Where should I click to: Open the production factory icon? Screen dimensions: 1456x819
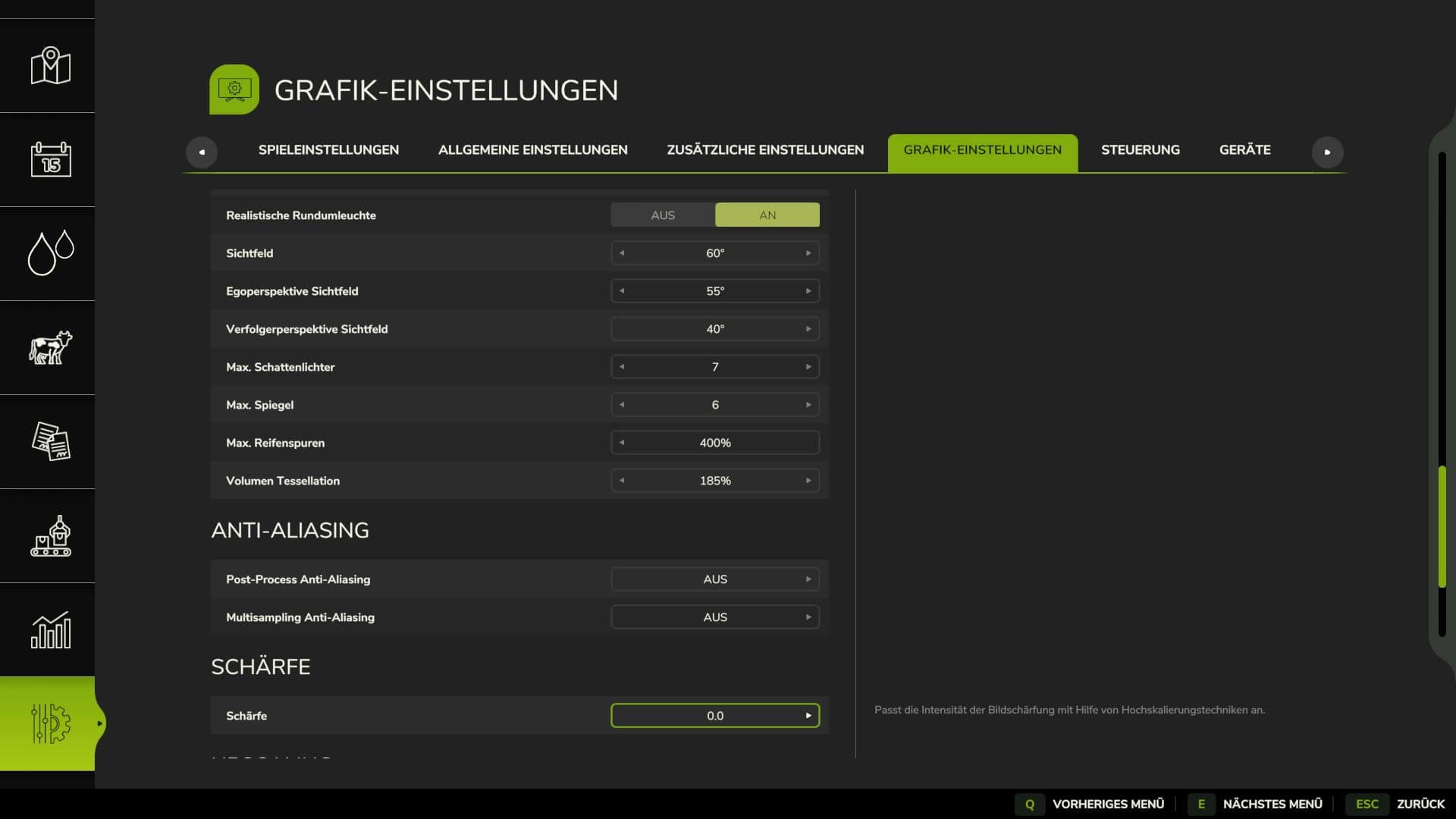pos(50,536)
